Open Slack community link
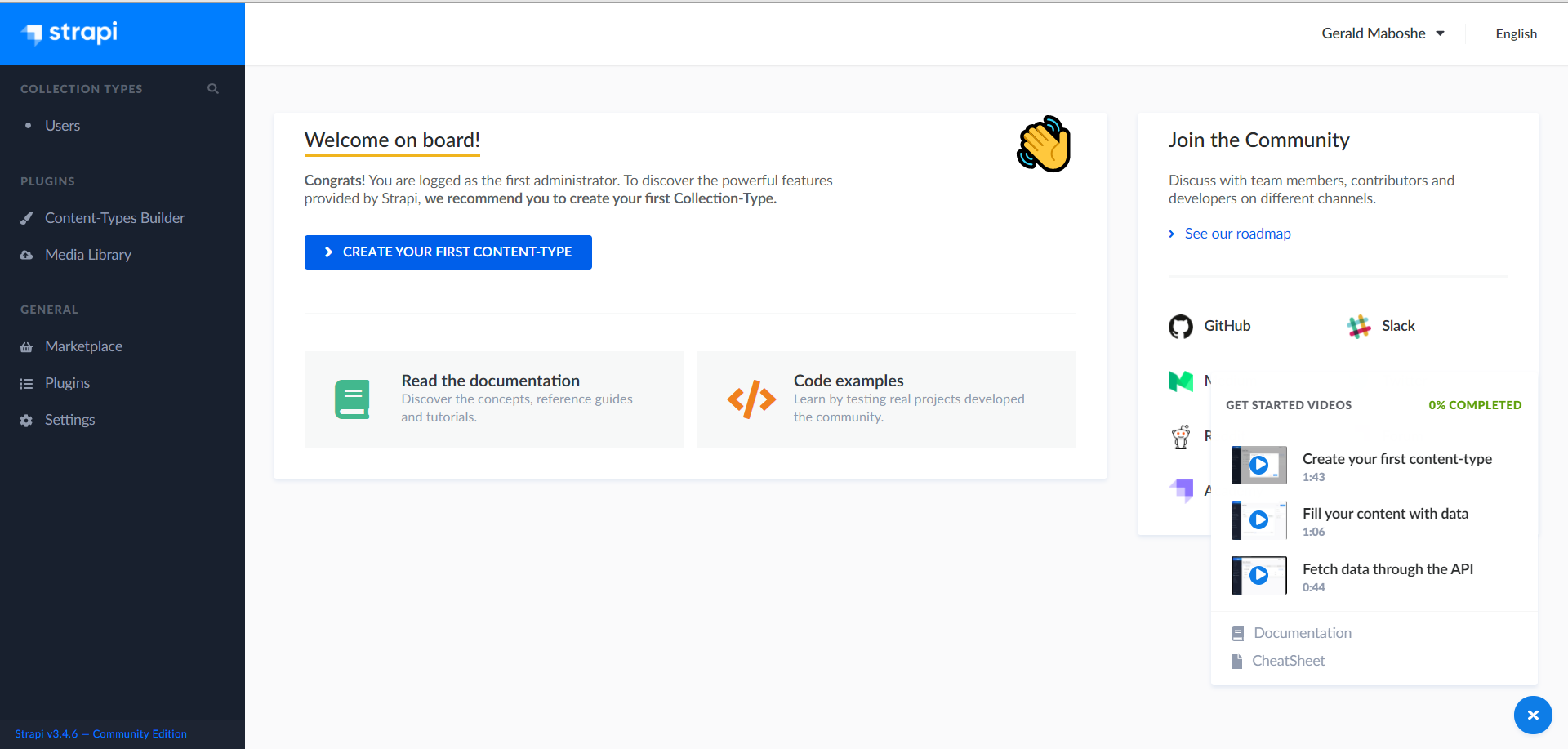 1398,326
